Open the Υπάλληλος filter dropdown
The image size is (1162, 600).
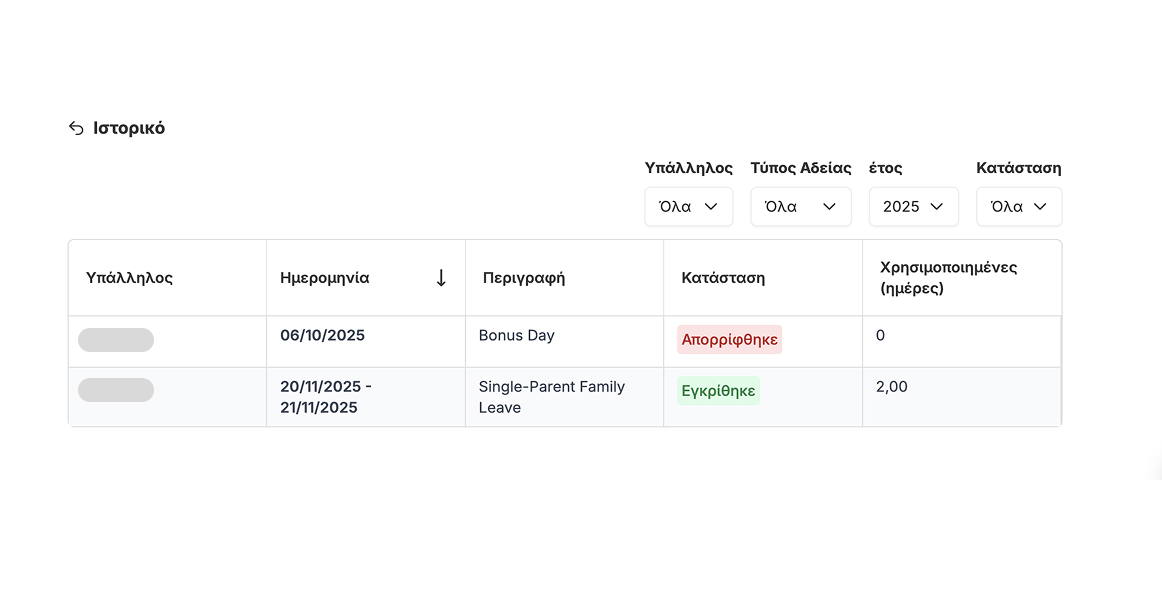tap(688, 207)
